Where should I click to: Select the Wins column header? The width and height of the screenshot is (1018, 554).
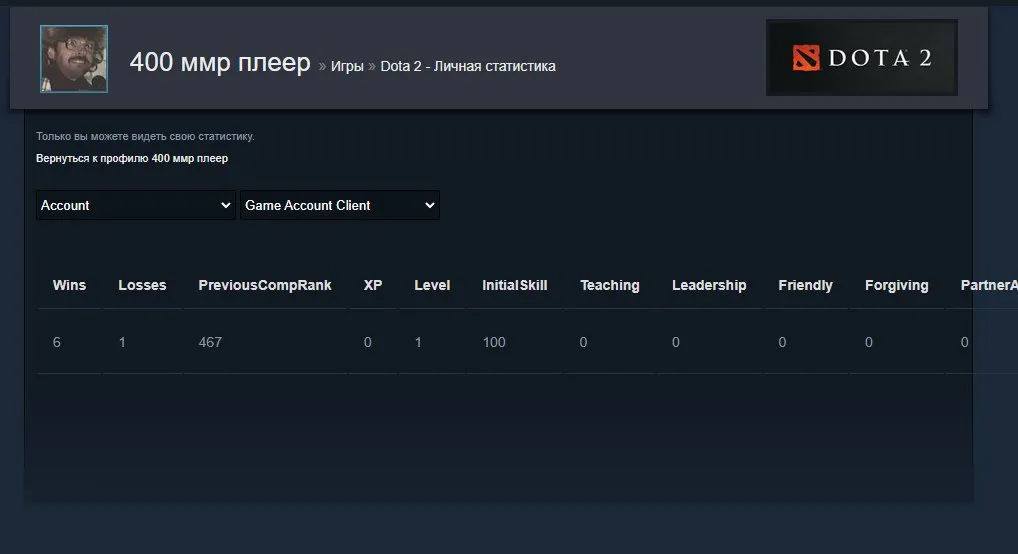pyautogui.click(x=69, y=285)
